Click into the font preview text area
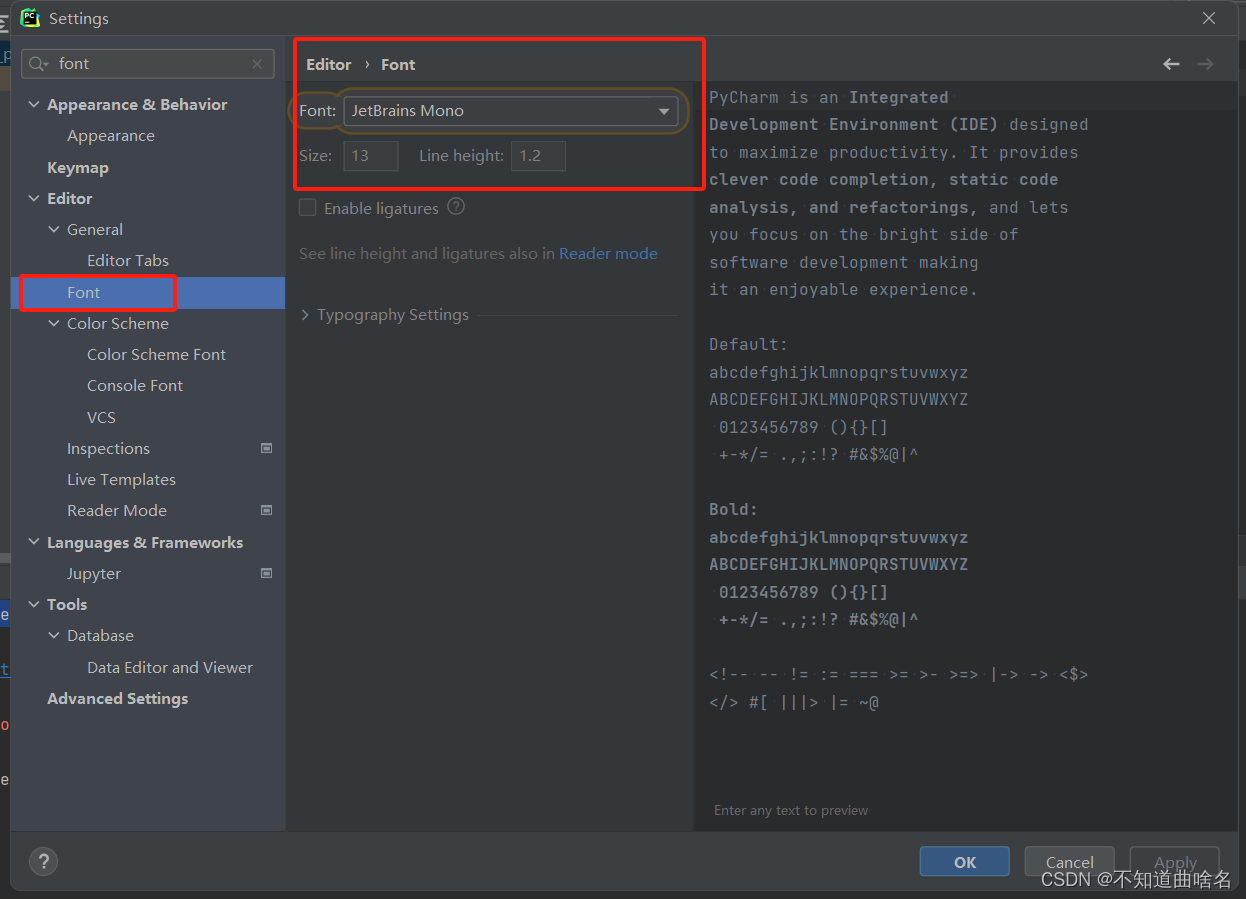This screenshot has height=899, width=1246. coord(965,440)
